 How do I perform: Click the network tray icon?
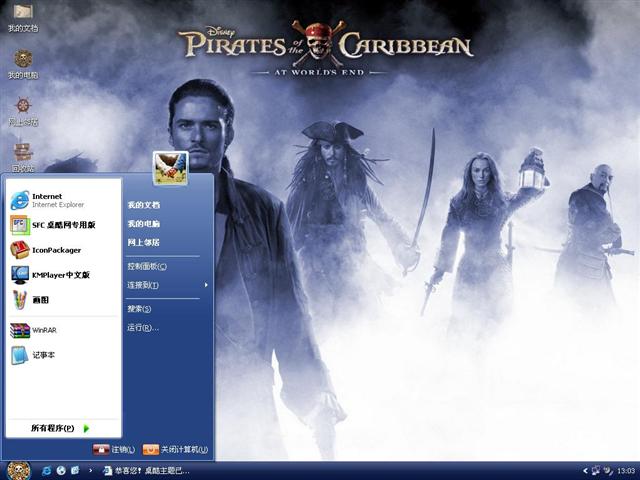point(596,471)
